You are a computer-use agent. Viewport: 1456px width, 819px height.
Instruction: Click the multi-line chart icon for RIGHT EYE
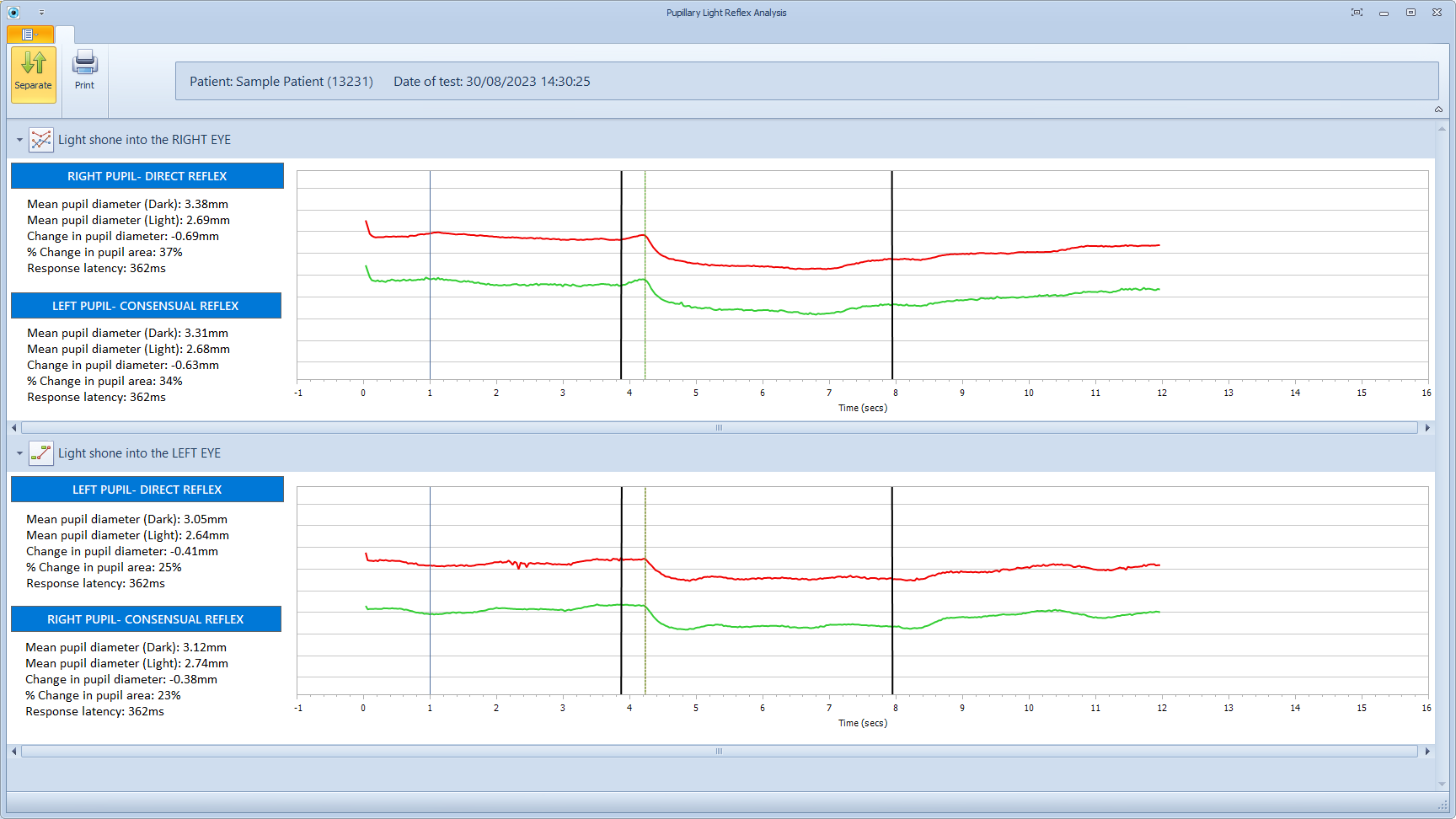pyautogui.click(x=40, y=140)
